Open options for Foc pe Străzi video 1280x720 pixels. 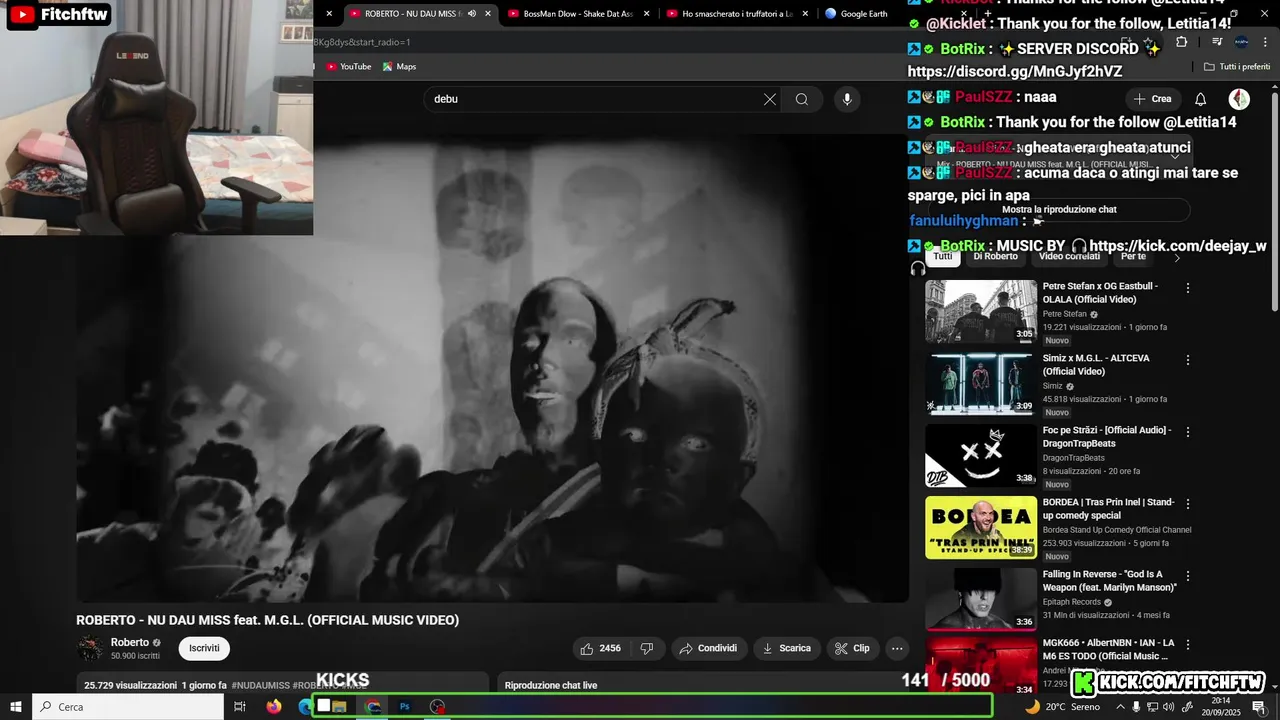pos(1188,432)
